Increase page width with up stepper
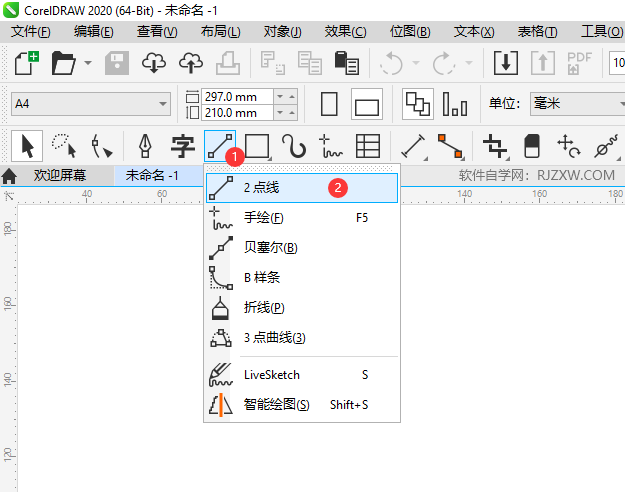 (x=292, y=96)
